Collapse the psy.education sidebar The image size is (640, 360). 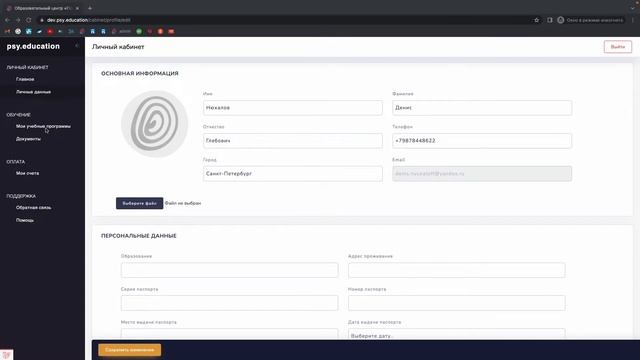77,46
